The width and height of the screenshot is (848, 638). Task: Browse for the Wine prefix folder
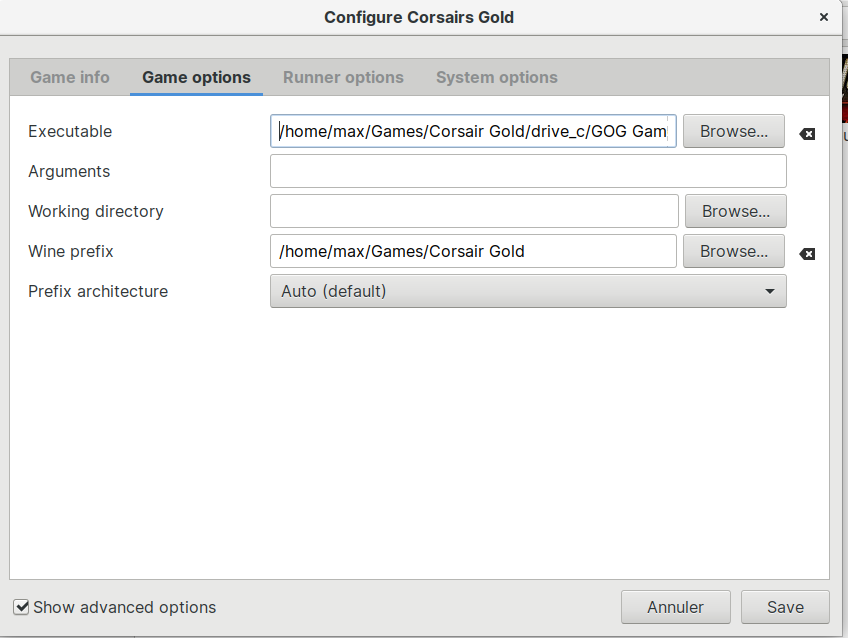(733, 251)
